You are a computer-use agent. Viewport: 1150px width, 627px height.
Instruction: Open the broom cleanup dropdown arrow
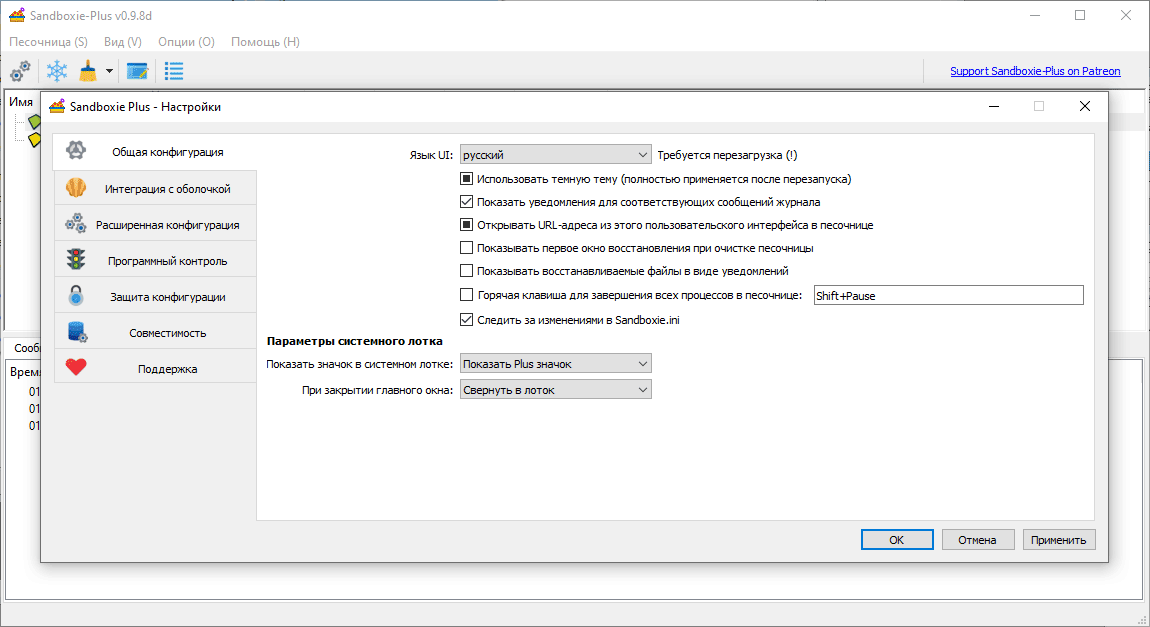(x=109, y=71)
